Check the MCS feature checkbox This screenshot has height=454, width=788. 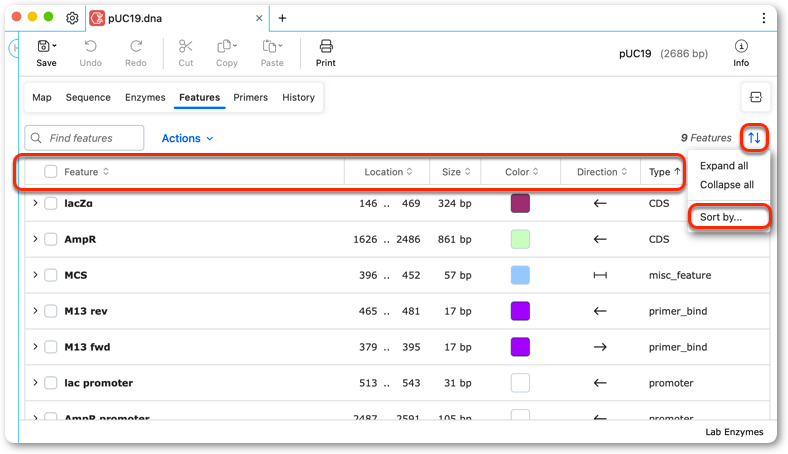click(x=51, y=275)
